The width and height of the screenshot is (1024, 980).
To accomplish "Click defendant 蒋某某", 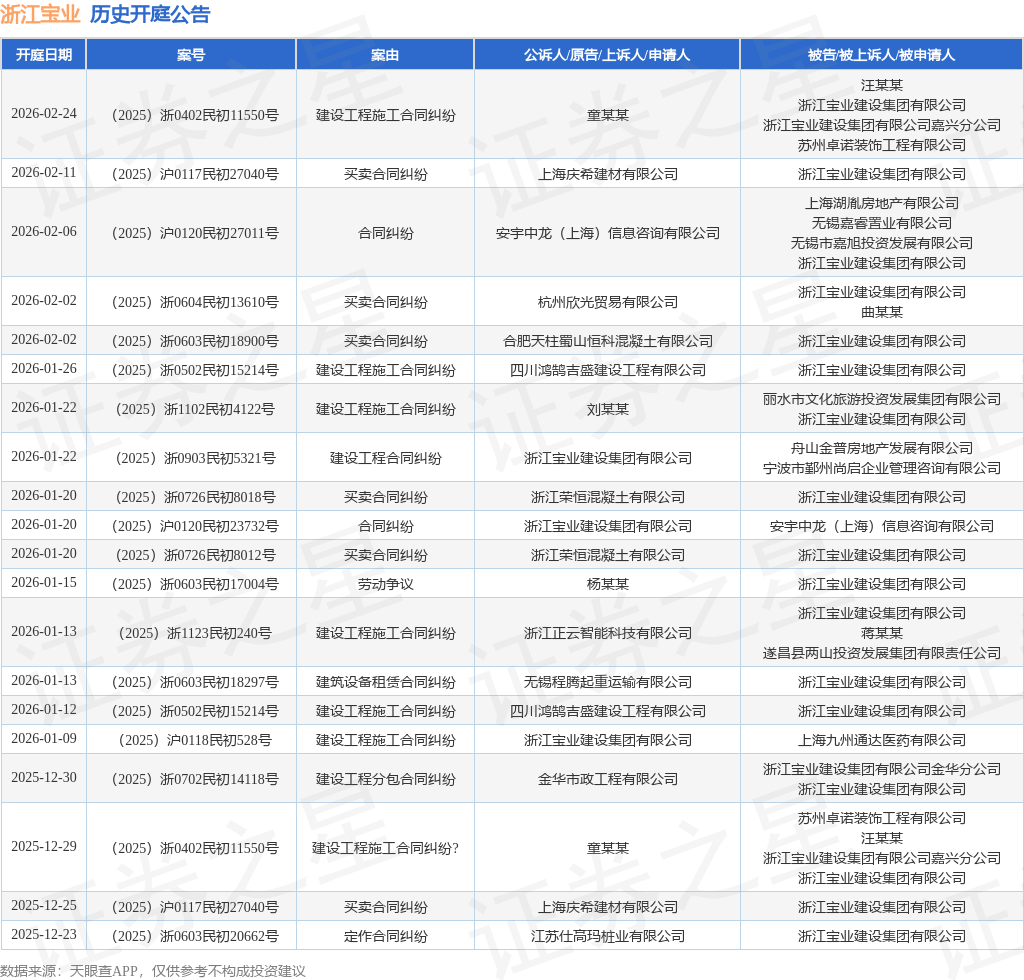I will (882, 633).
